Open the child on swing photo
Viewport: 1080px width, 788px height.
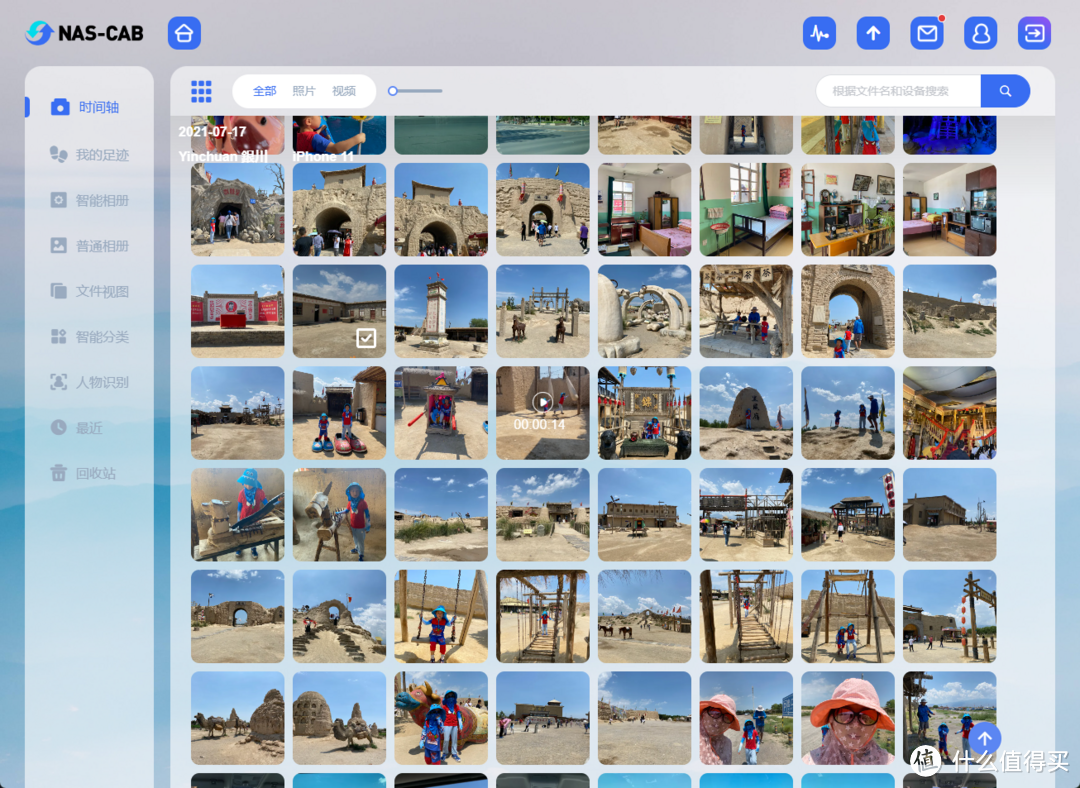441,616
